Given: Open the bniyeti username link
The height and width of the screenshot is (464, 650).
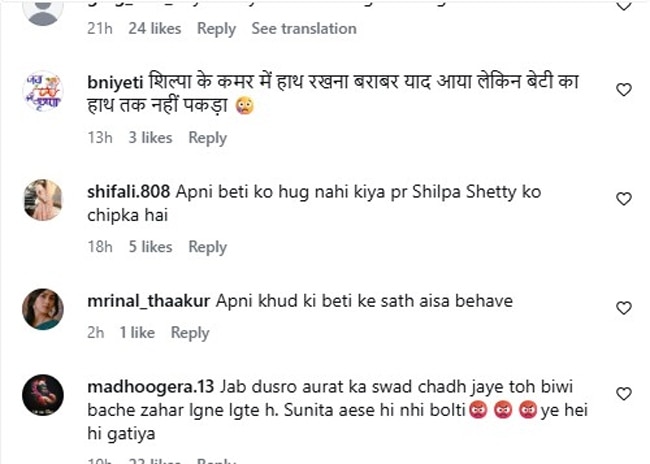Looking at the screenshot, I should coord(115,82).
